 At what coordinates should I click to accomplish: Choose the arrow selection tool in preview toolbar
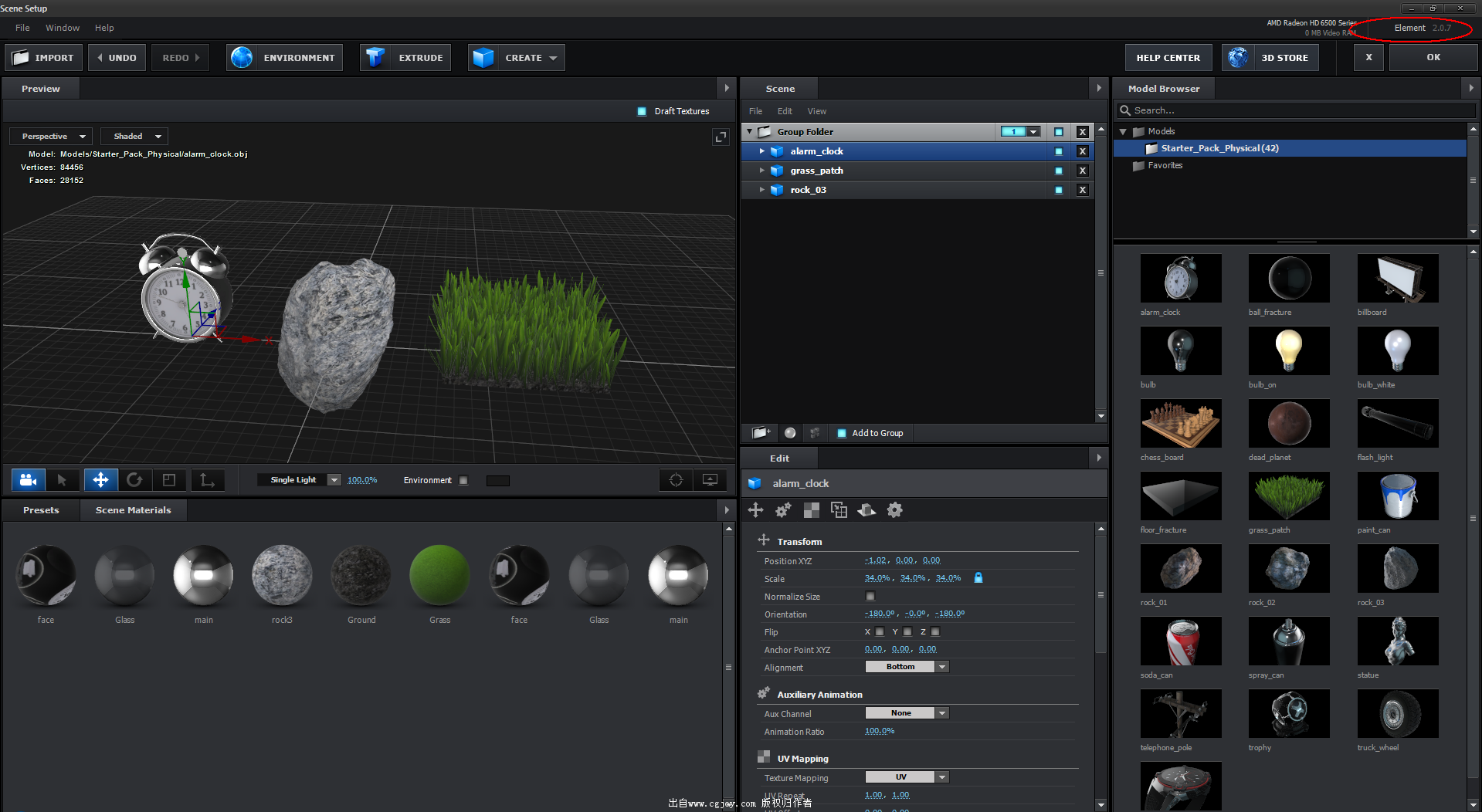click(x=62, y=480)
